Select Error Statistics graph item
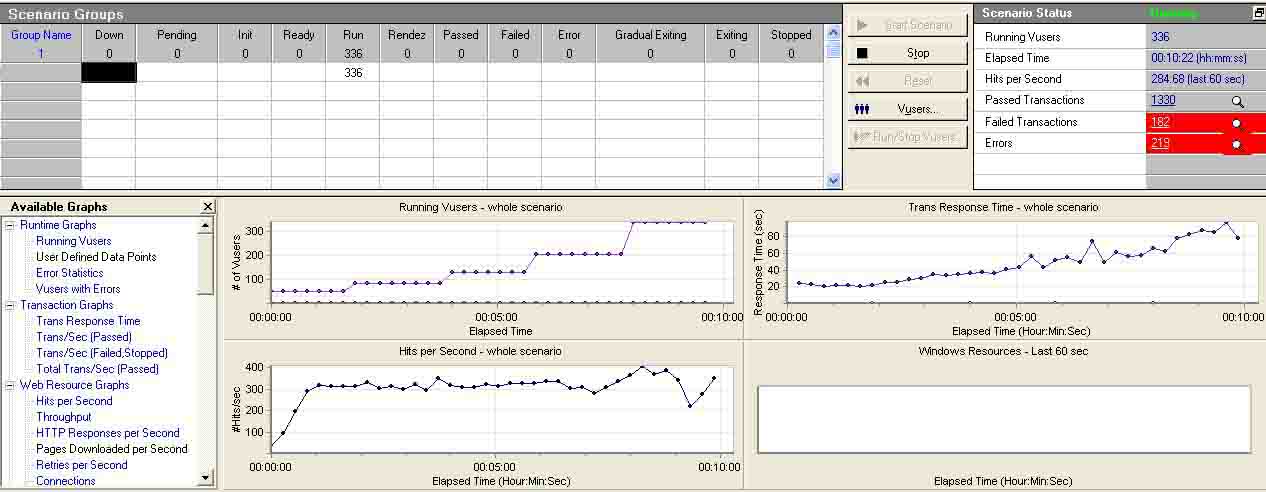1266x492 pixels. pyautogui.click(x=70, y=273)
